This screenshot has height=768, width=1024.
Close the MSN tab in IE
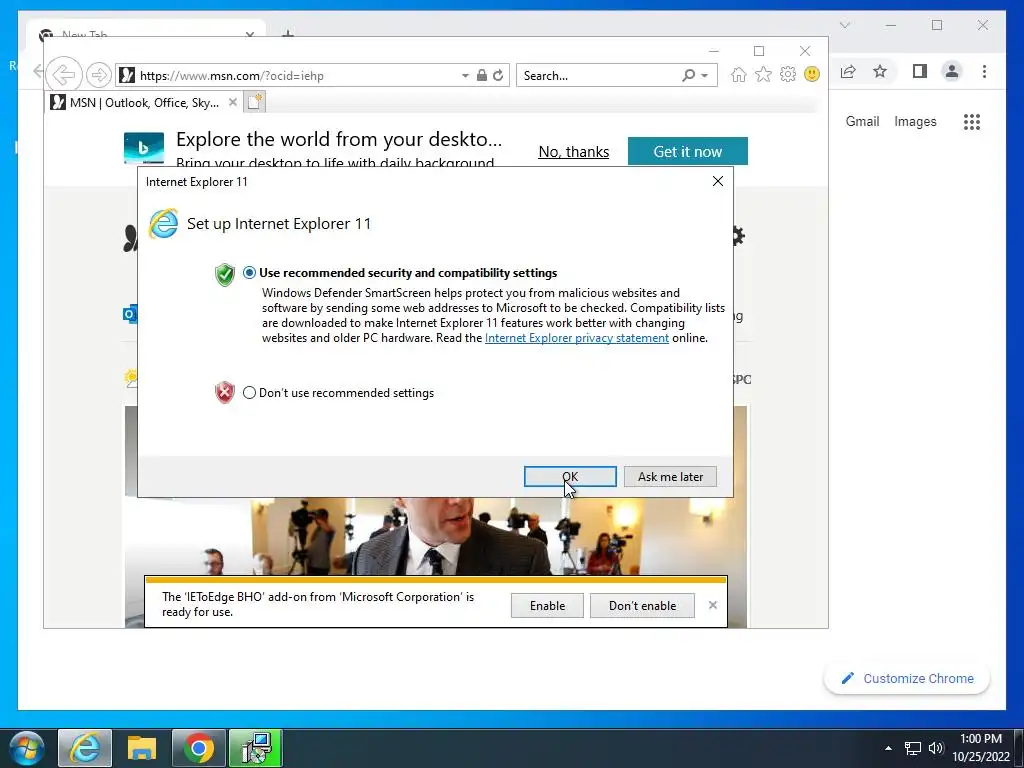[232, 103]
